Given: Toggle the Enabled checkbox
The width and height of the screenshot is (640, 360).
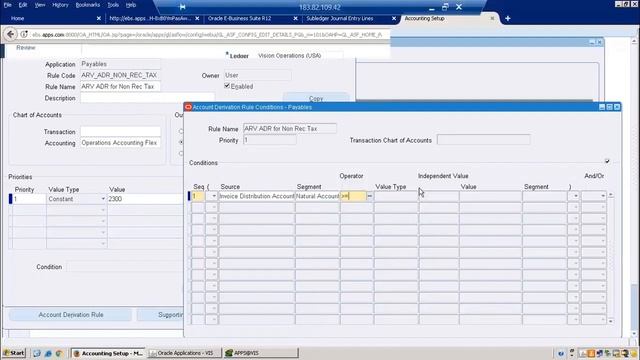Looking at the screenshot, I should tap(227, 86).
